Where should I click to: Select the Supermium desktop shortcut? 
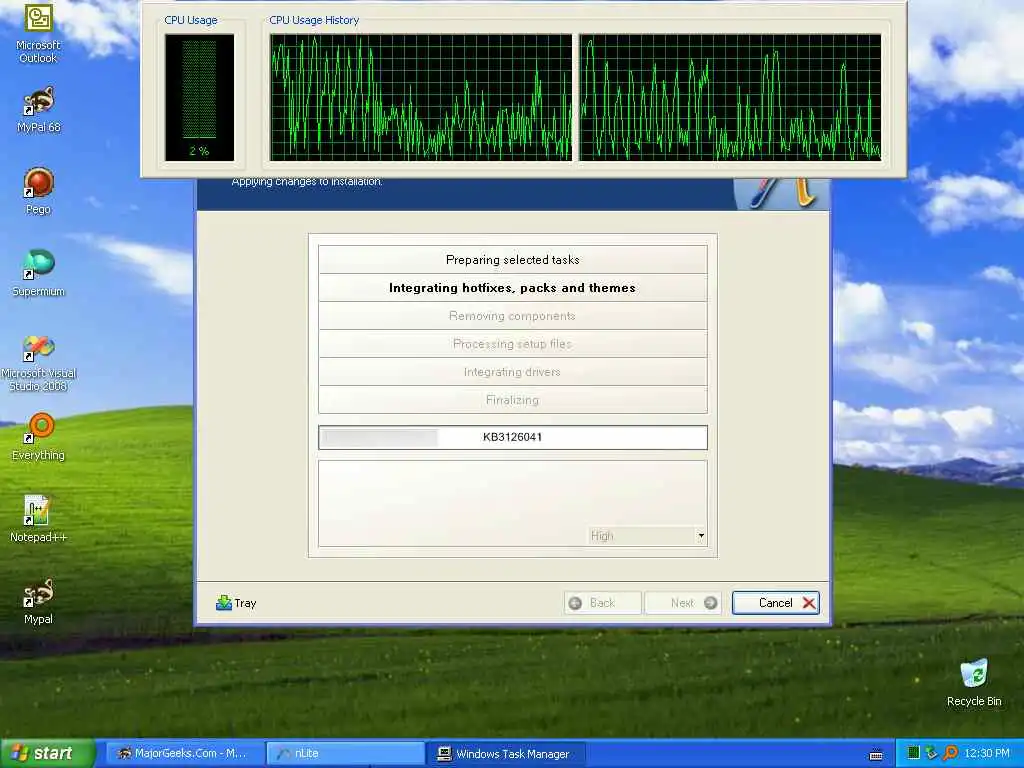tap(38, 273)
